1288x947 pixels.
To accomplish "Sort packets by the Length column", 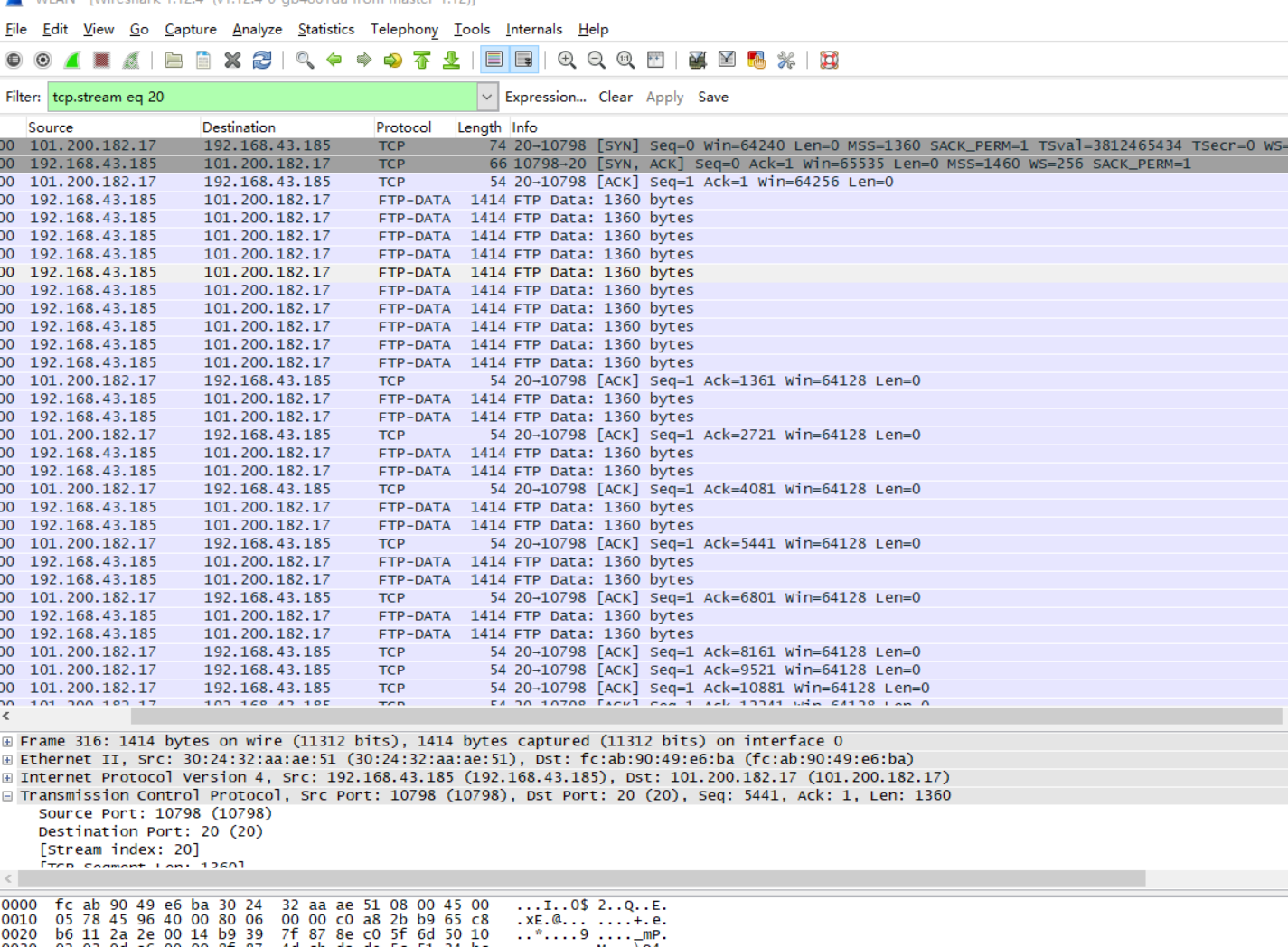I will 482,127.
